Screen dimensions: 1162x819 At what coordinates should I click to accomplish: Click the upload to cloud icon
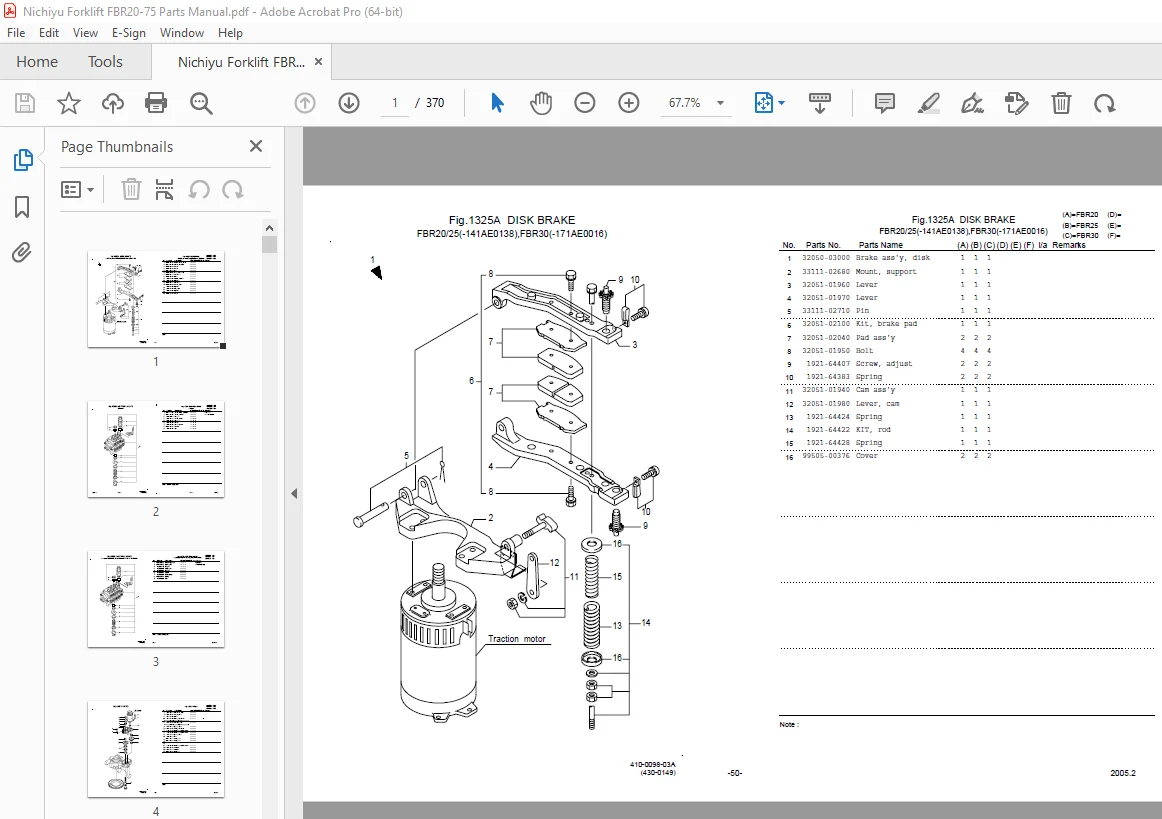113,103
